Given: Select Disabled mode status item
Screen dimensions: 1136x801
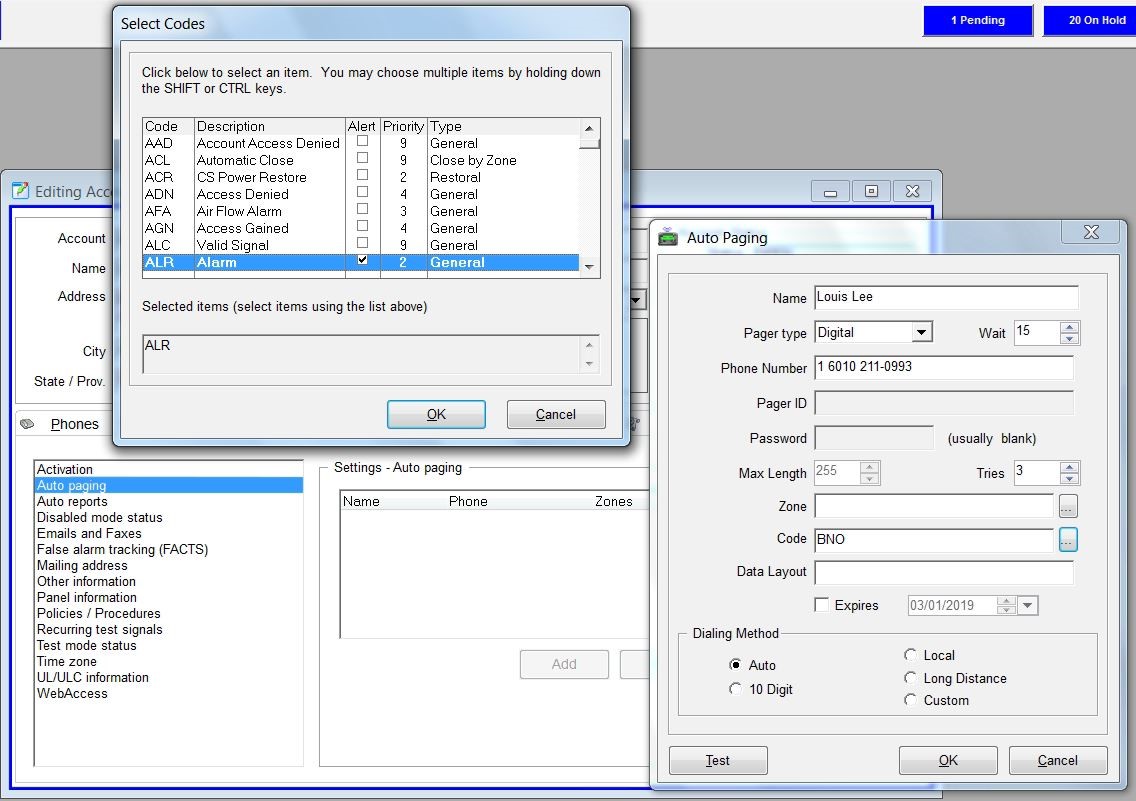Looking at the screenshot, I should [168, 517].
